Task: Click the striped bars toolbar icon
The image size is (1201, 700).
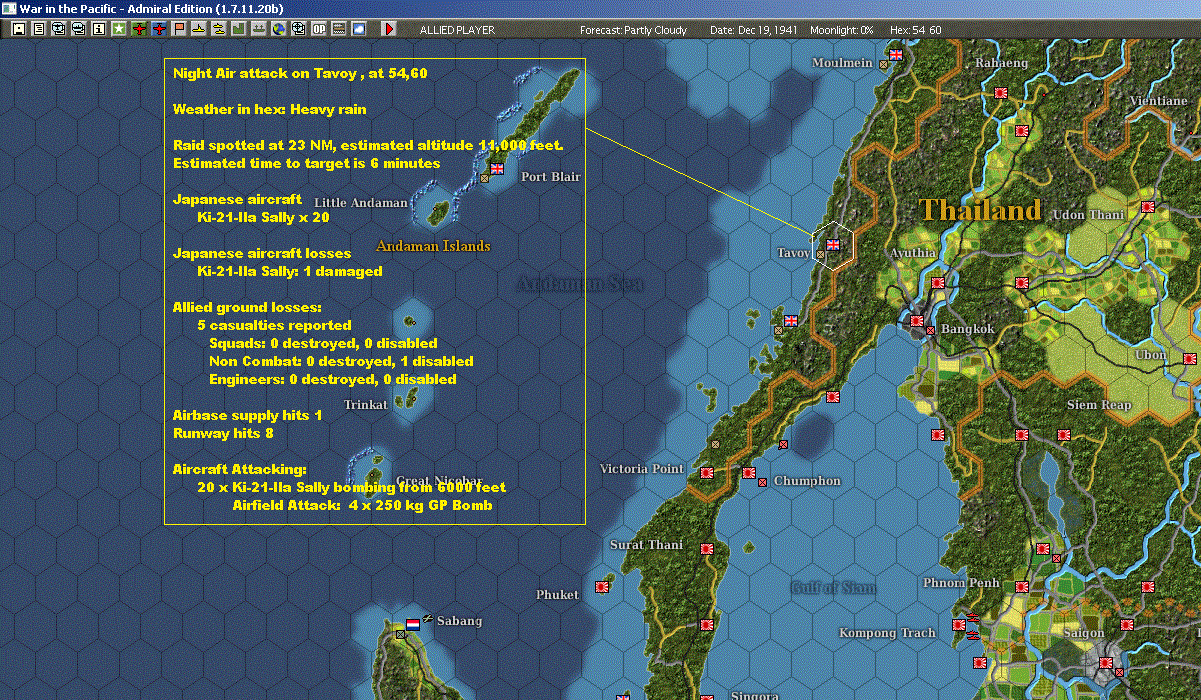Action: [x=338, y=29]
